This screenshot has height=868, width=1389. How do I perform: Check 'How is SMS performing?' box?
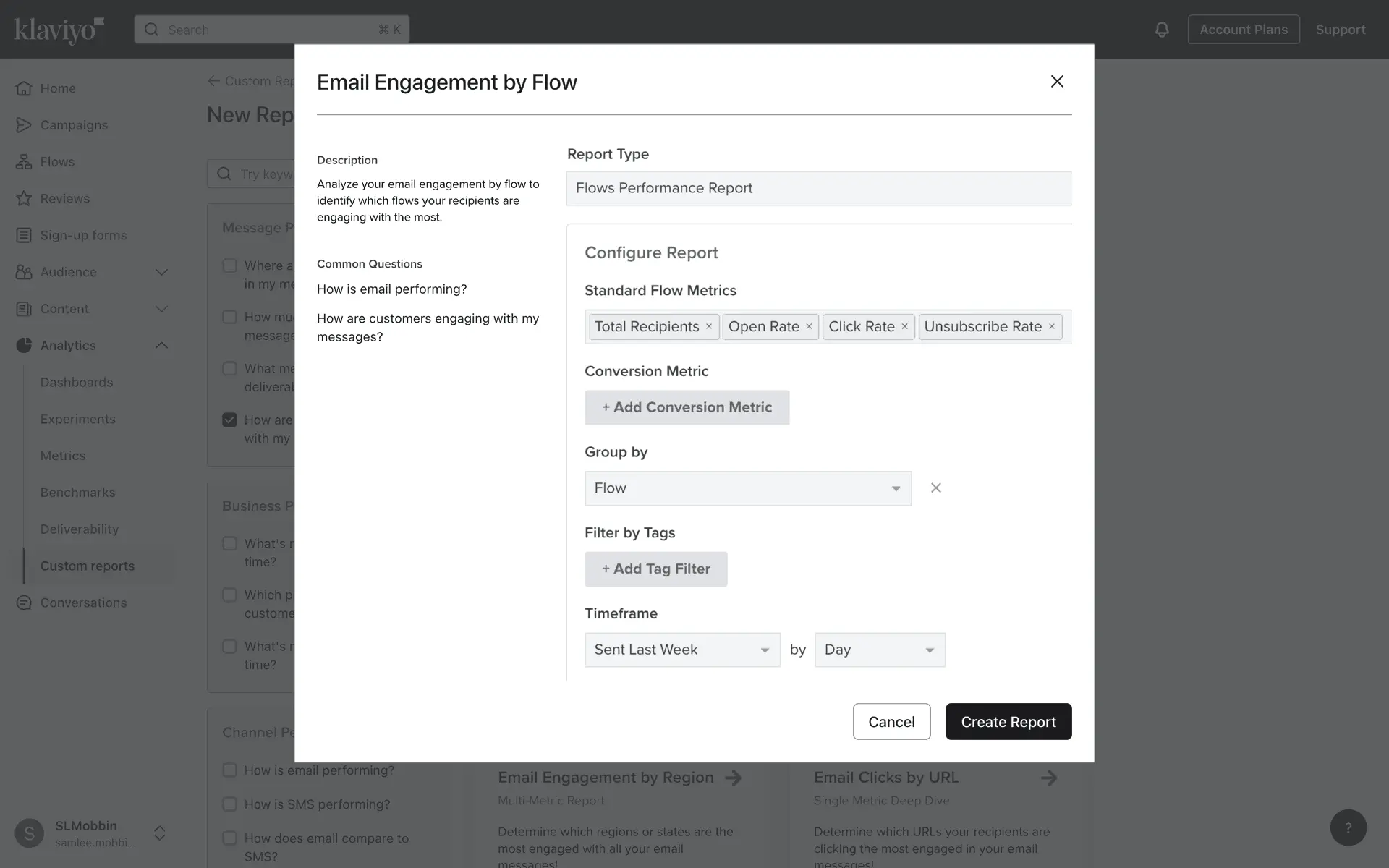(x=230, y=804)
